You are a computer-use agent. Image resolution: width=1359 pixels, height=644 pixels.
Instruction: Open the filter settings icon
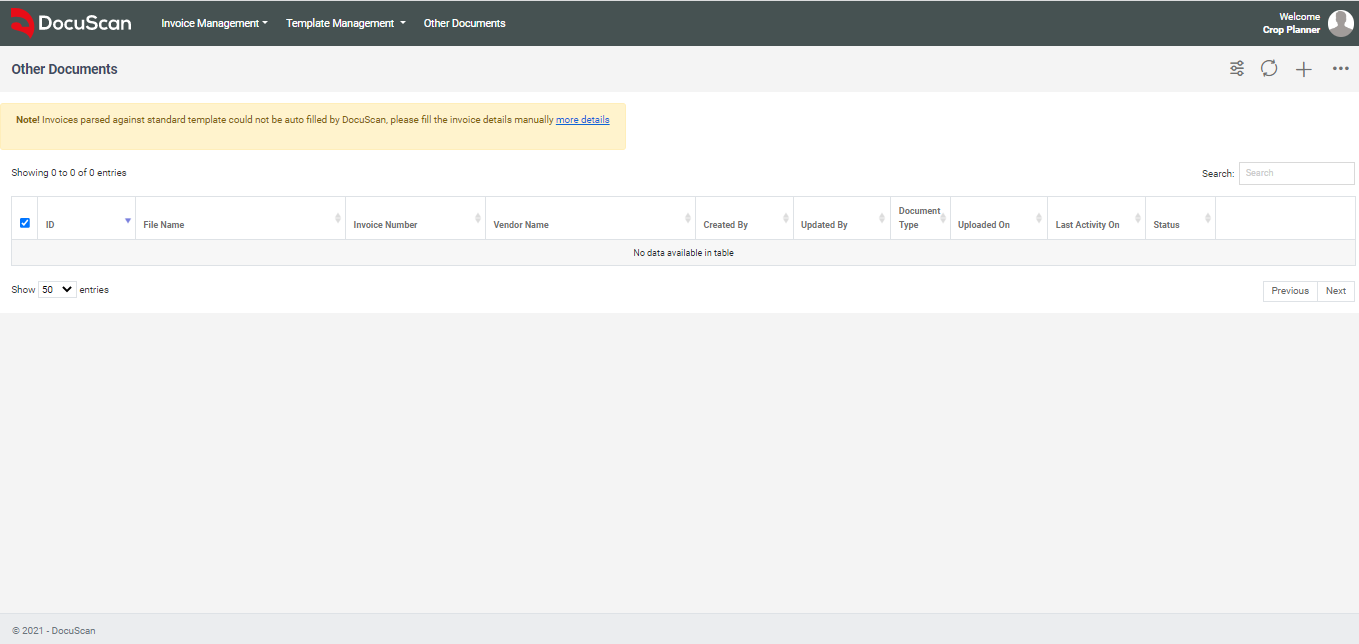click(x=1237, y=69)
